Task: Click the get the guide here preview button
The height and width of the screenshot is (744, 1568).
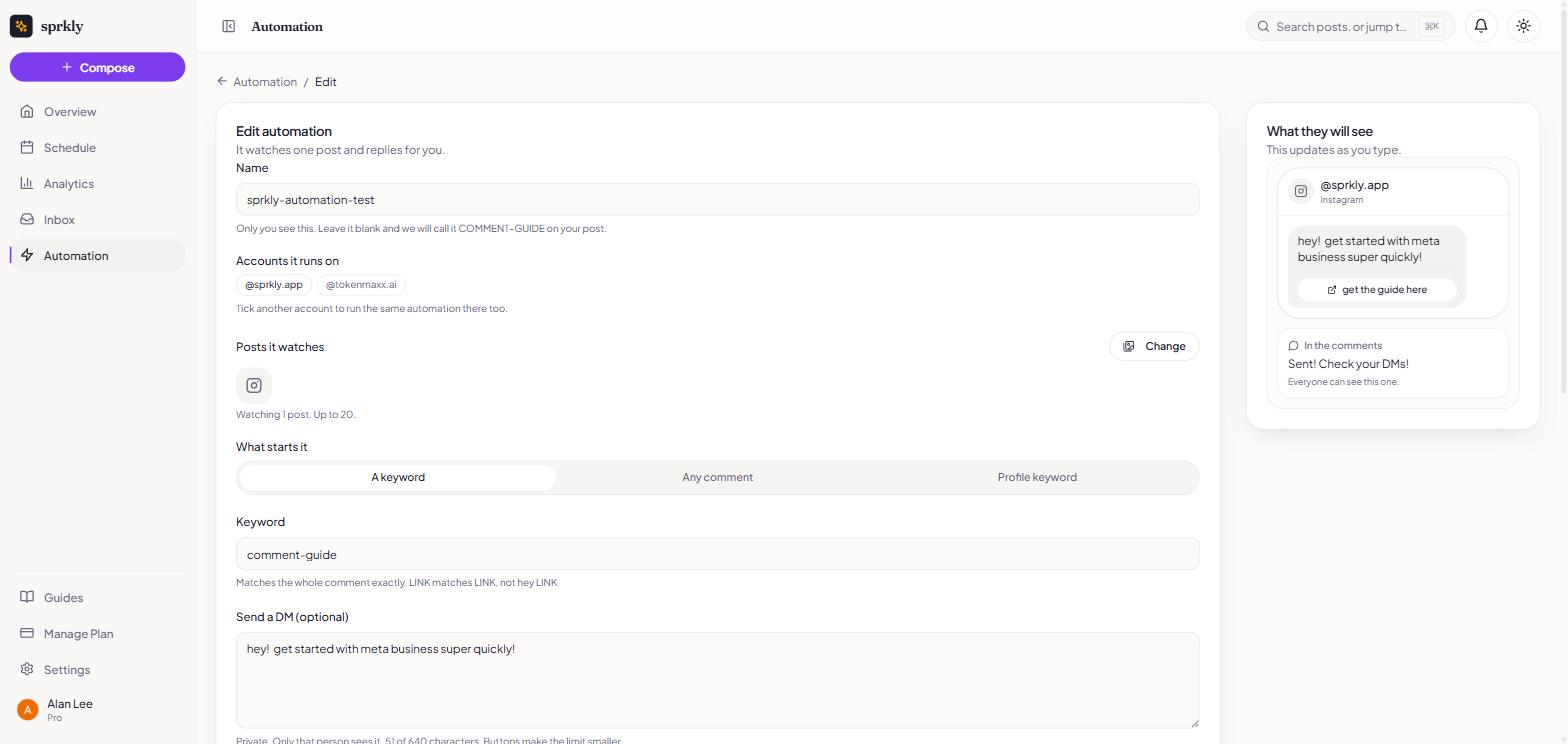Action: [x=1377, y=290]
